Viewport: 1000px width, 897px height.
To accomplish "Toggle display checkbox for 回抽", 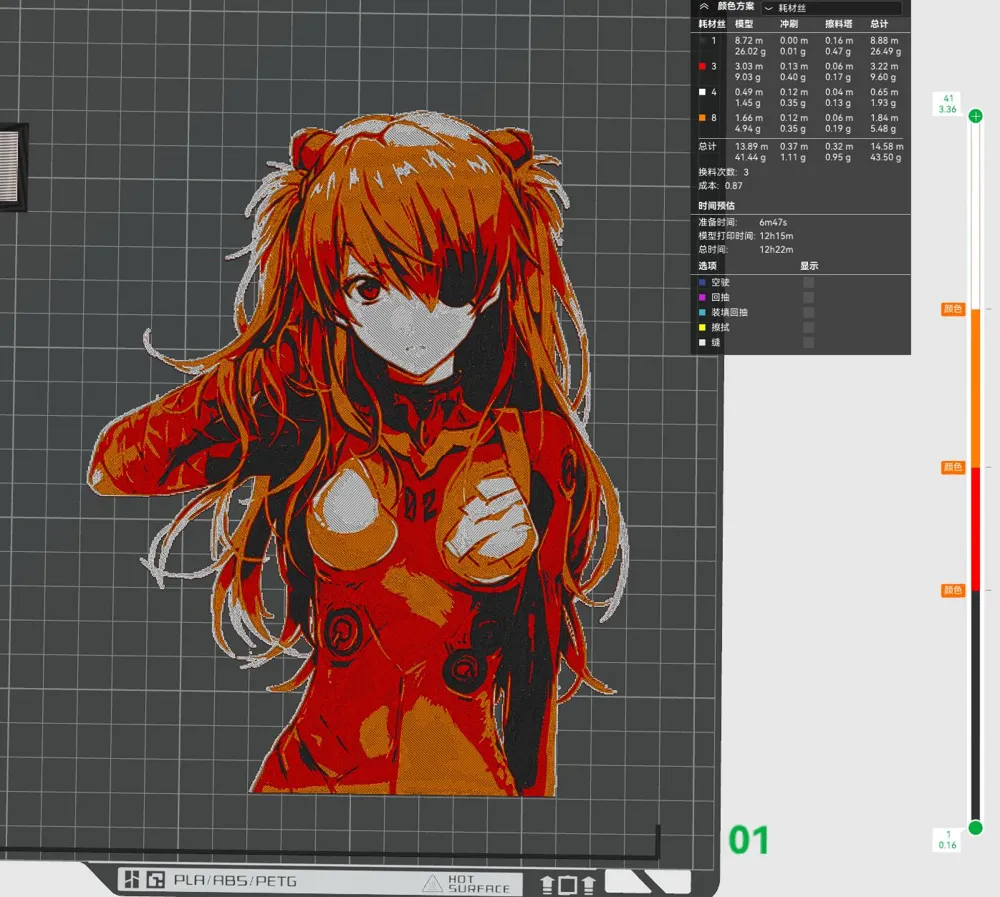I will (808, 297).
